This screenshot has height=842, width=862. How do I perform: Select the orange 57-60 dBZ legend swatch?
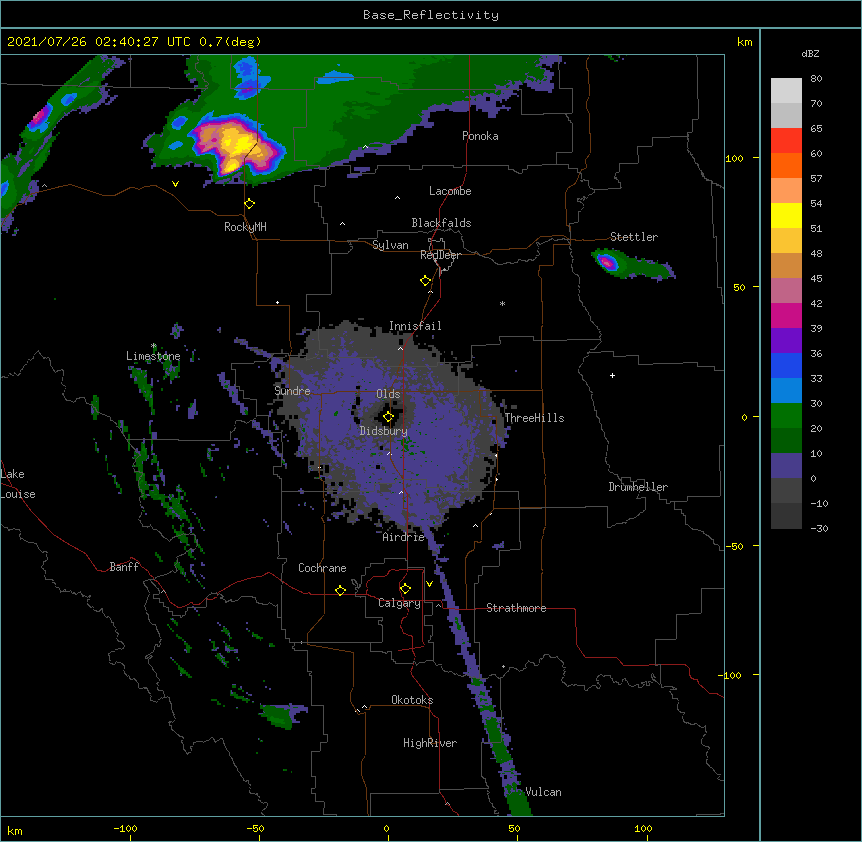[786, 165]
